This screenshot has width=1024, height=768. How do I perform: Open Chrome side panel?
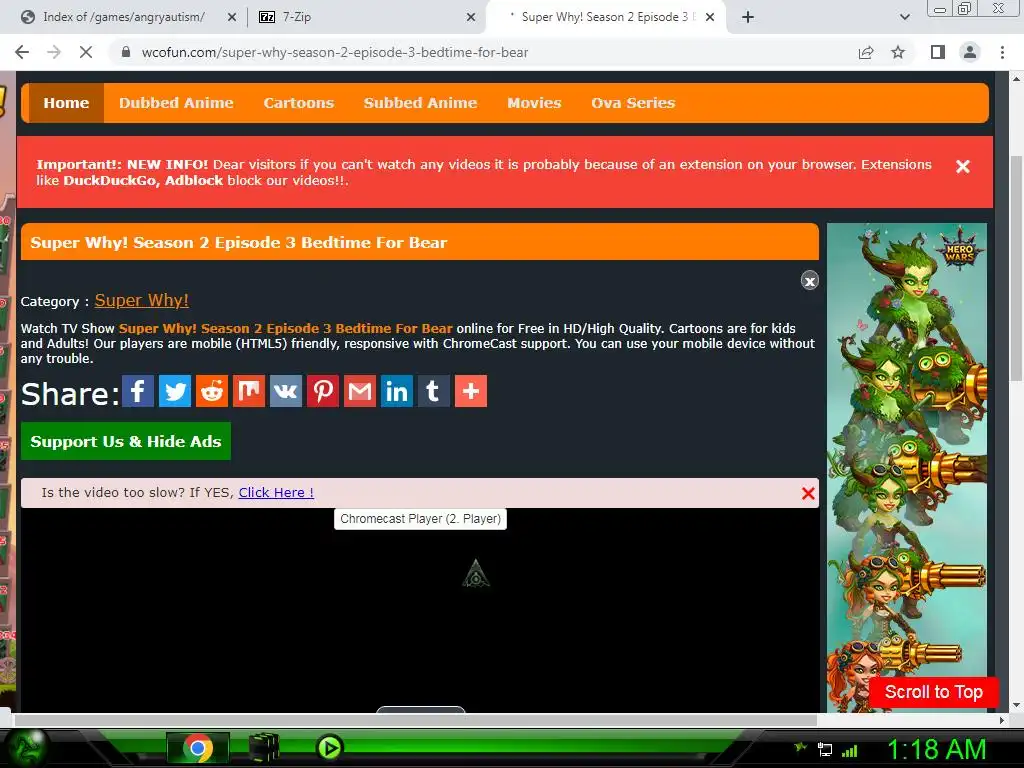(938, 52)
